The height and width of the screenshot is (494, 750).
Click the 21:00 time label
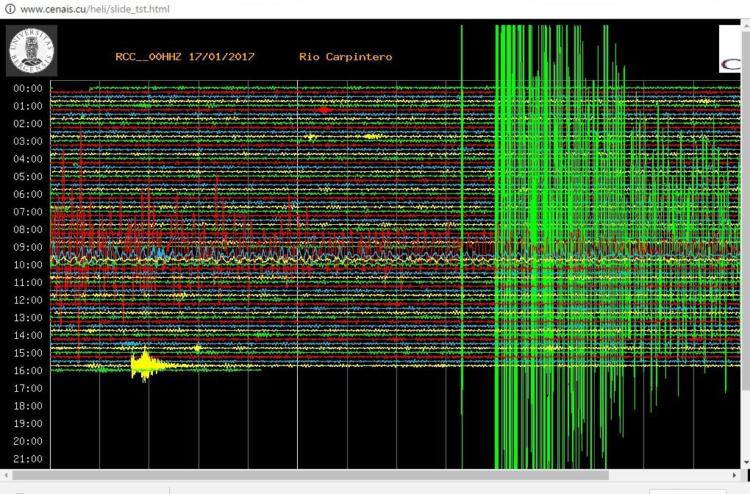[26, 459]
